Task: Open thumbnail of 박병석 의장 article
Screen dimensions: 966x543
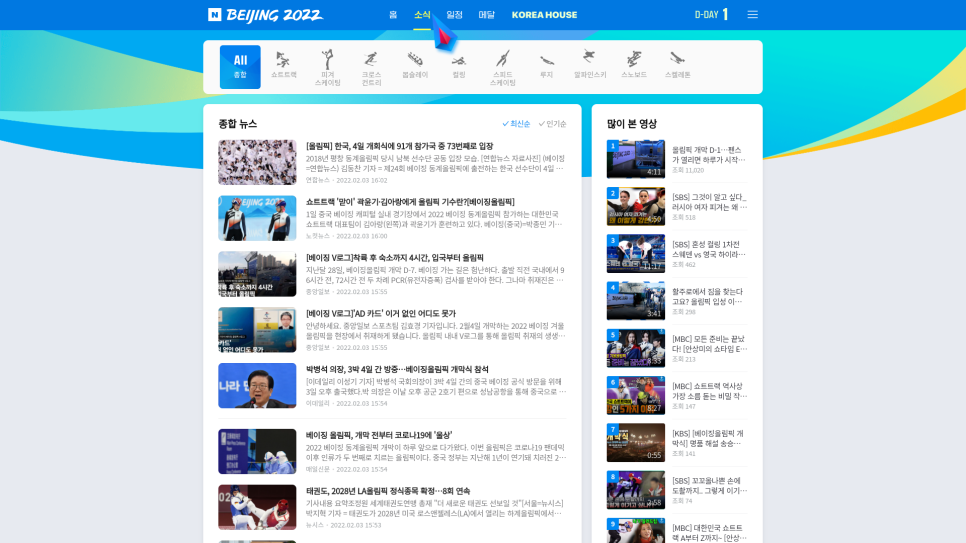Action: [257, 385]
